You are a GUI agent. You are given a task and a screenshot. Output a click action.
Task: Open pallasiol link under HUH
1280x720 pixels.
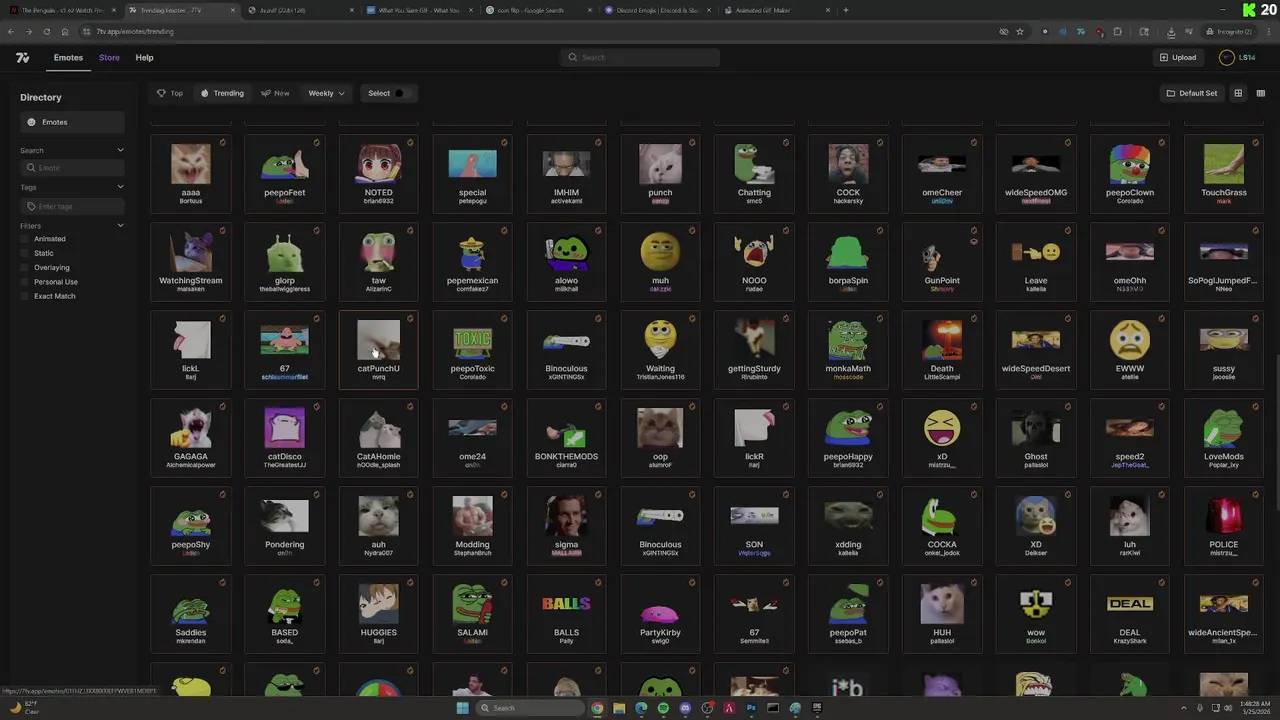(x=942, y=641)
